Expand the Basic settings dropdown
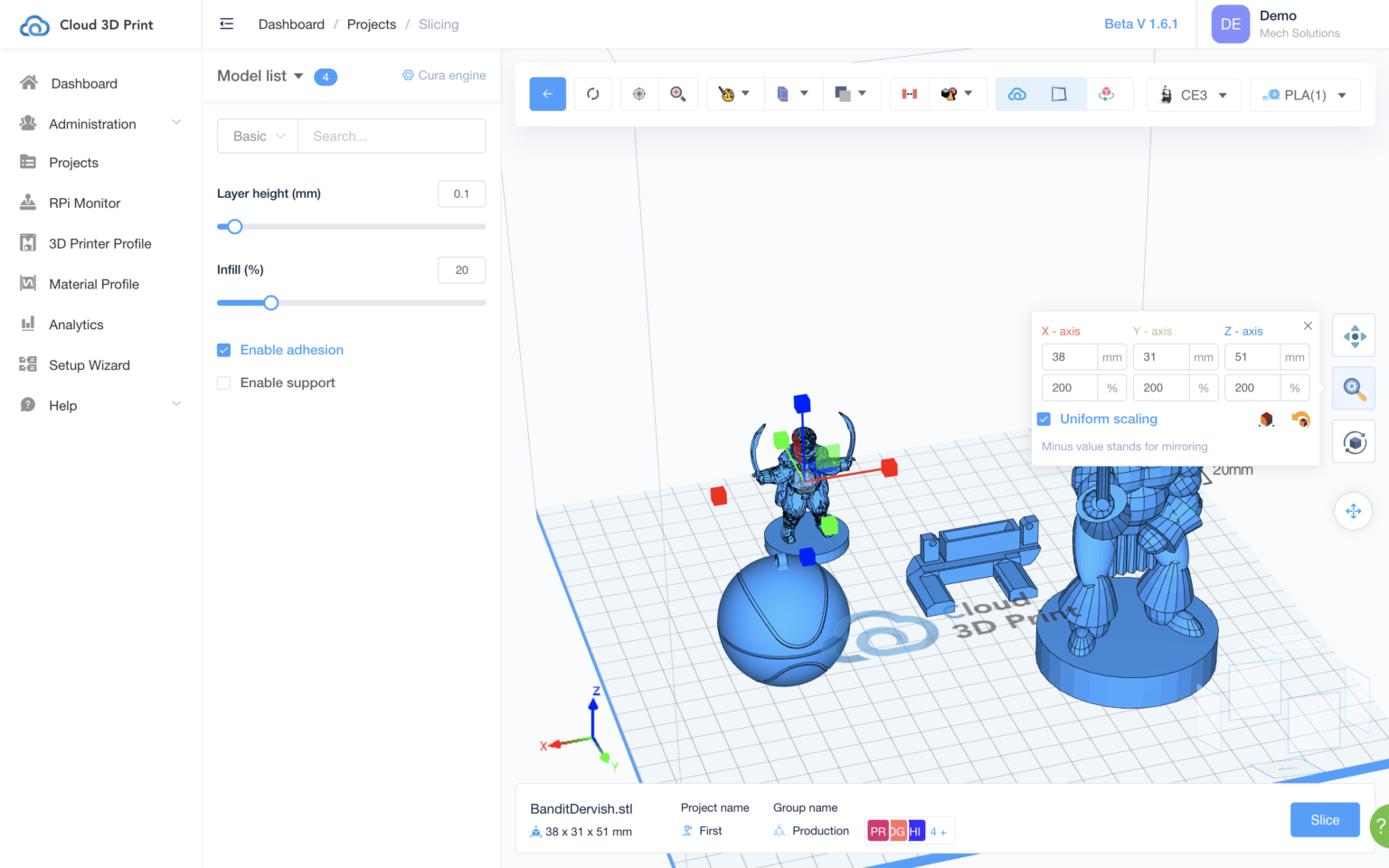The image size is (1389, 868). tap(257, 136)
